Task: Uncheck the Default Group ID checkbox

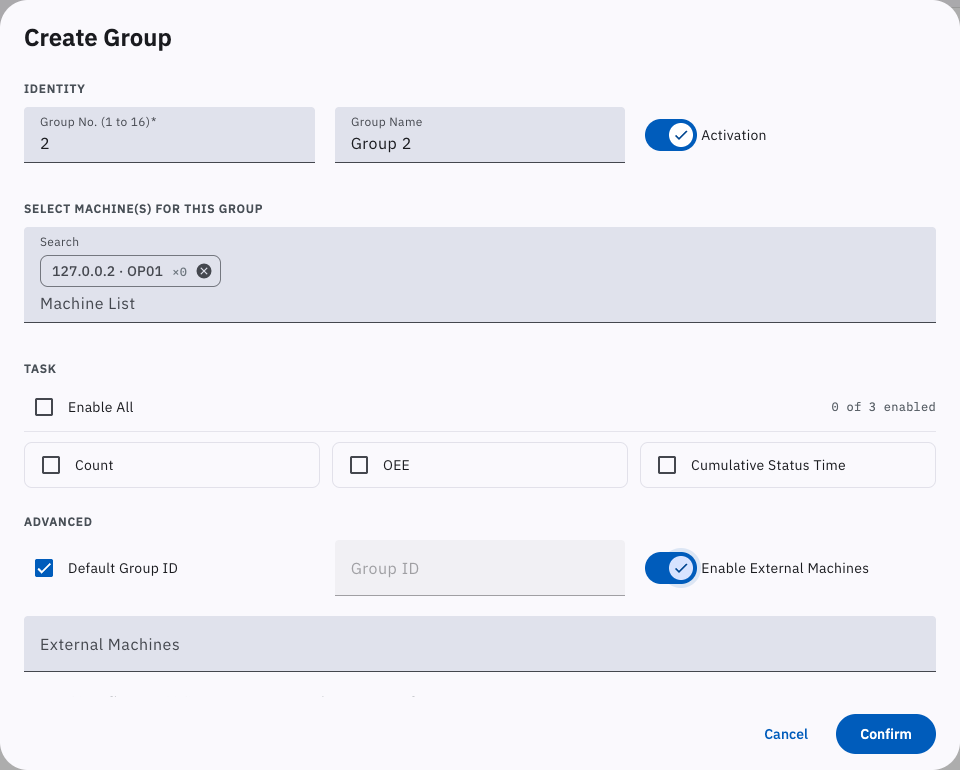Action: [44, 568]
